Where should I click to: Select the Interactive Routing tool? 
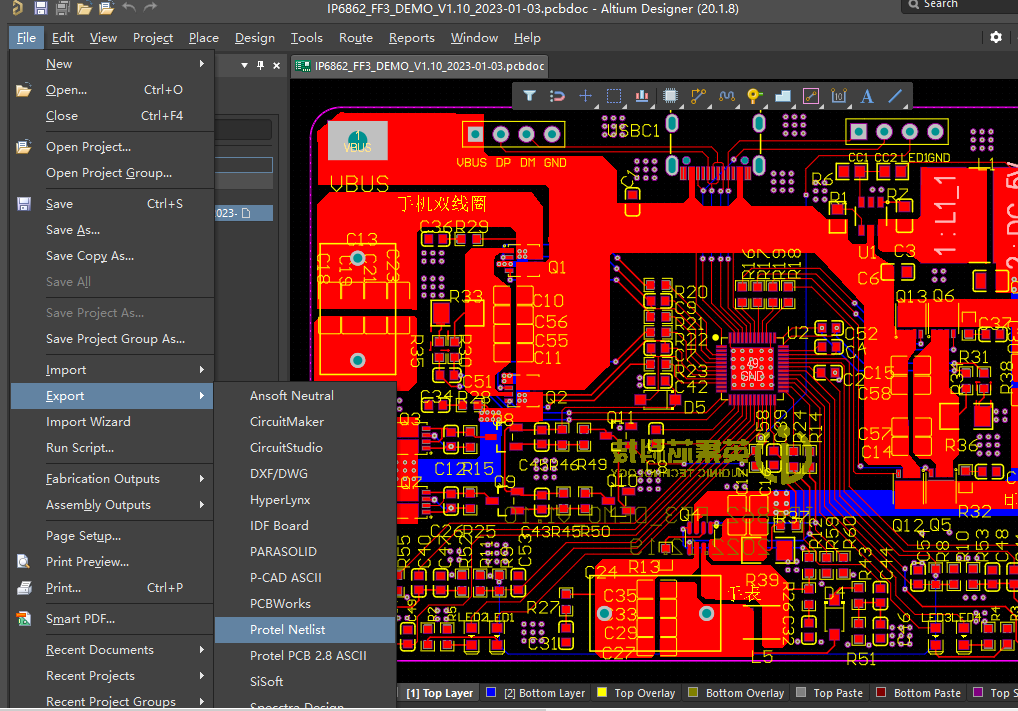tap(699, 96)
